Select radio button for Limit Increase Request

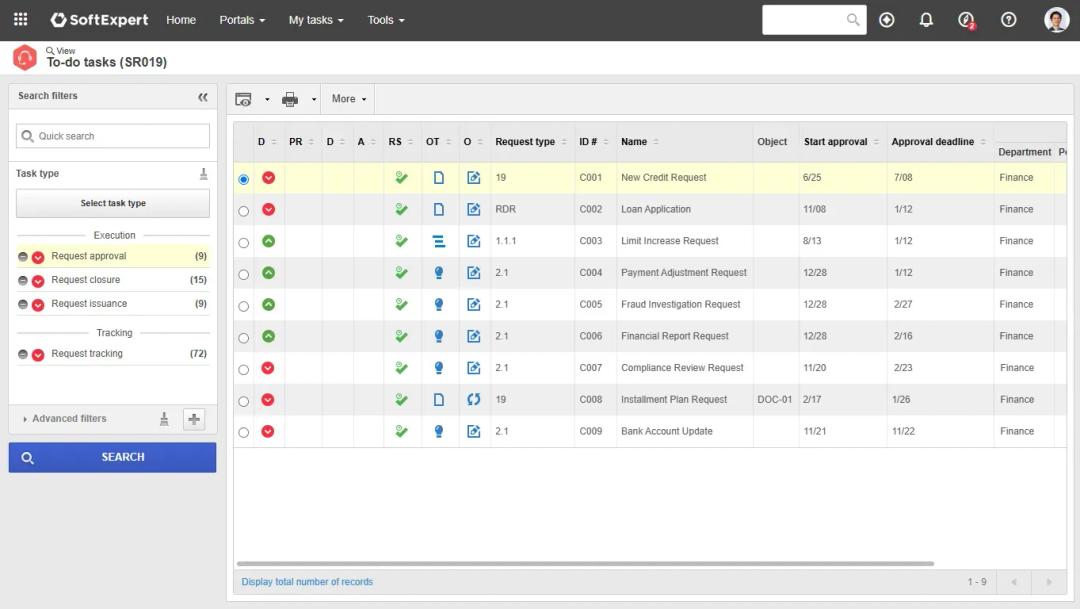point(244,243)
